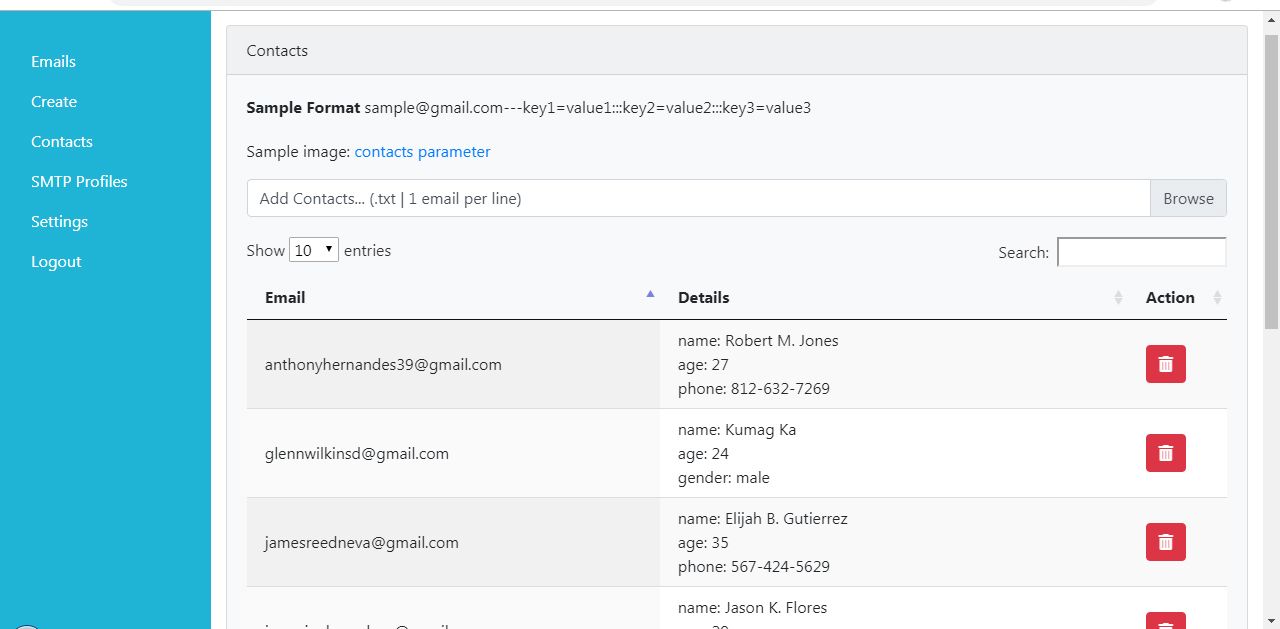
Task: Click the Add Contacts file field
Action: coord(698,198)
